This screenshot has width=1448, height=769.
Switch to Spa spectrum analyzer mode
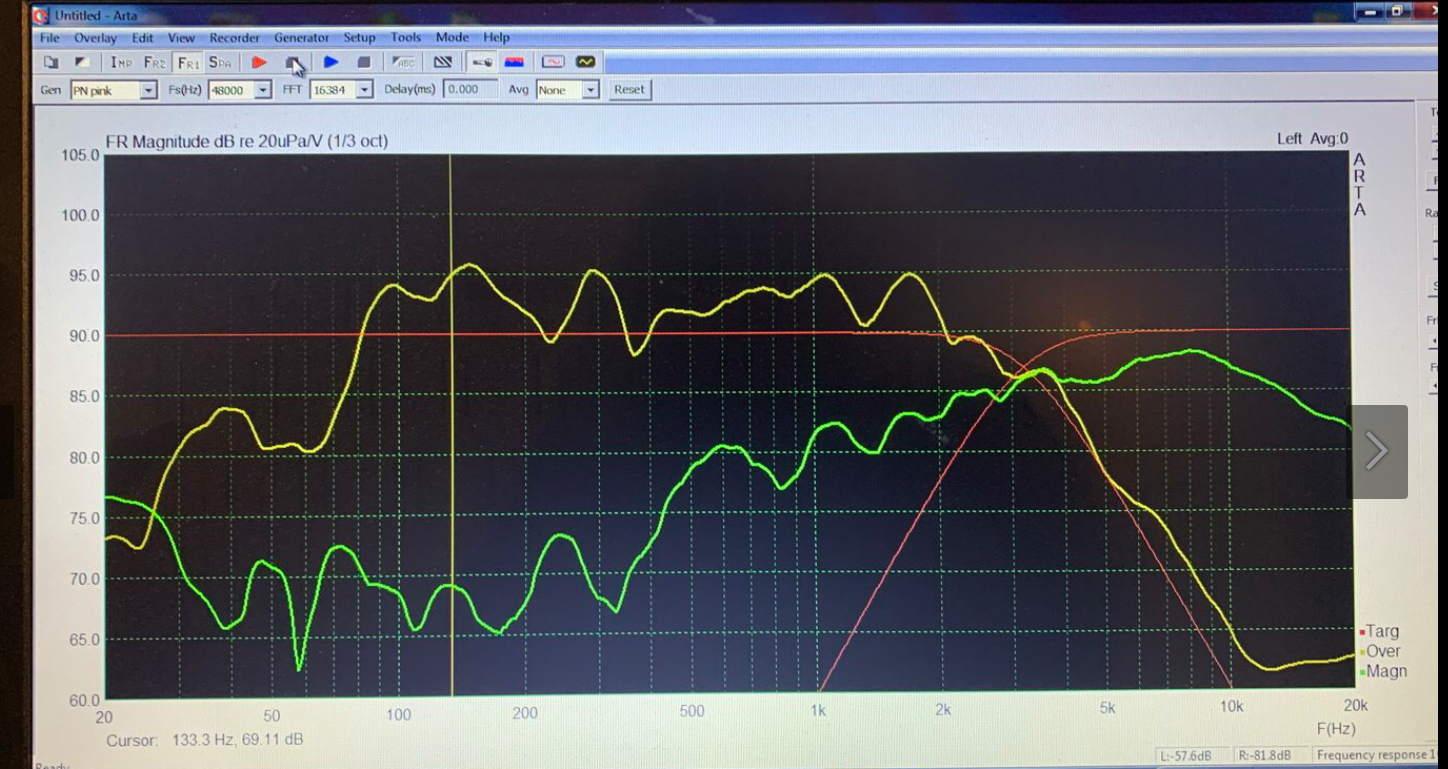[220, 62]
